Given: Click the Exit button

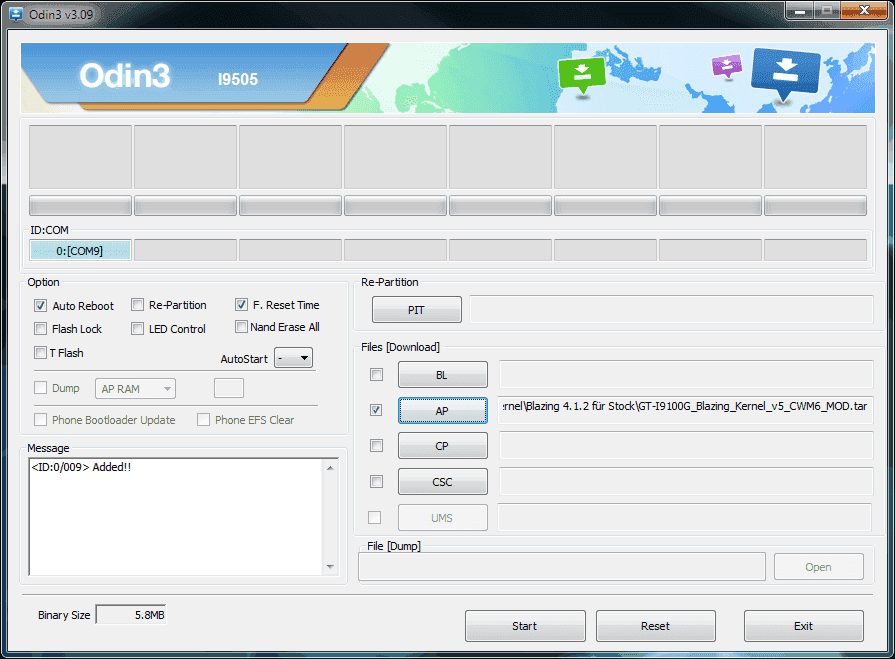Looking at the screenshot, I should coord(804,626).
